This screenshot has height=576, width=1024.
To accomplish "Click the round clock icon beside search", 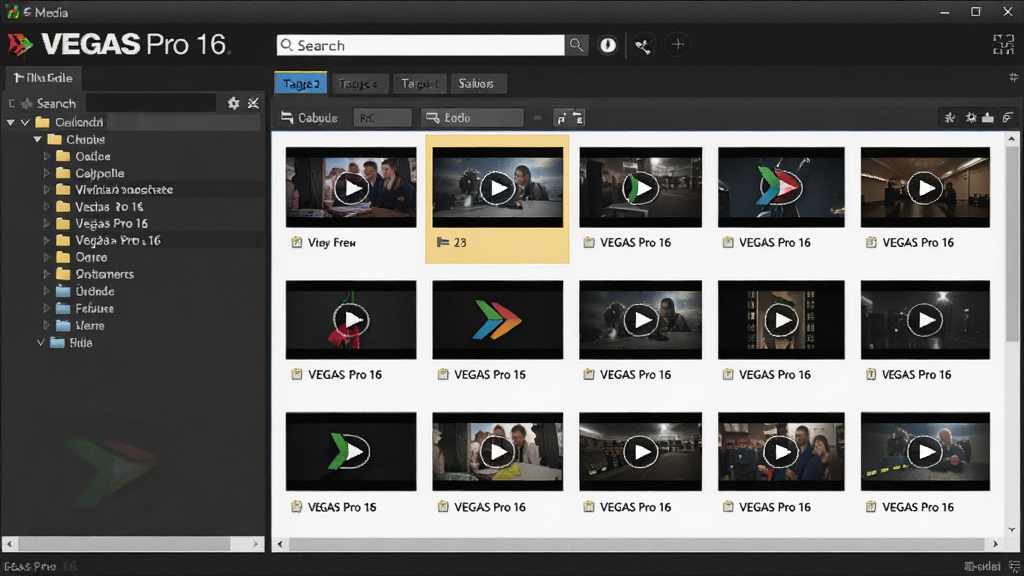I will coord(607,45).
